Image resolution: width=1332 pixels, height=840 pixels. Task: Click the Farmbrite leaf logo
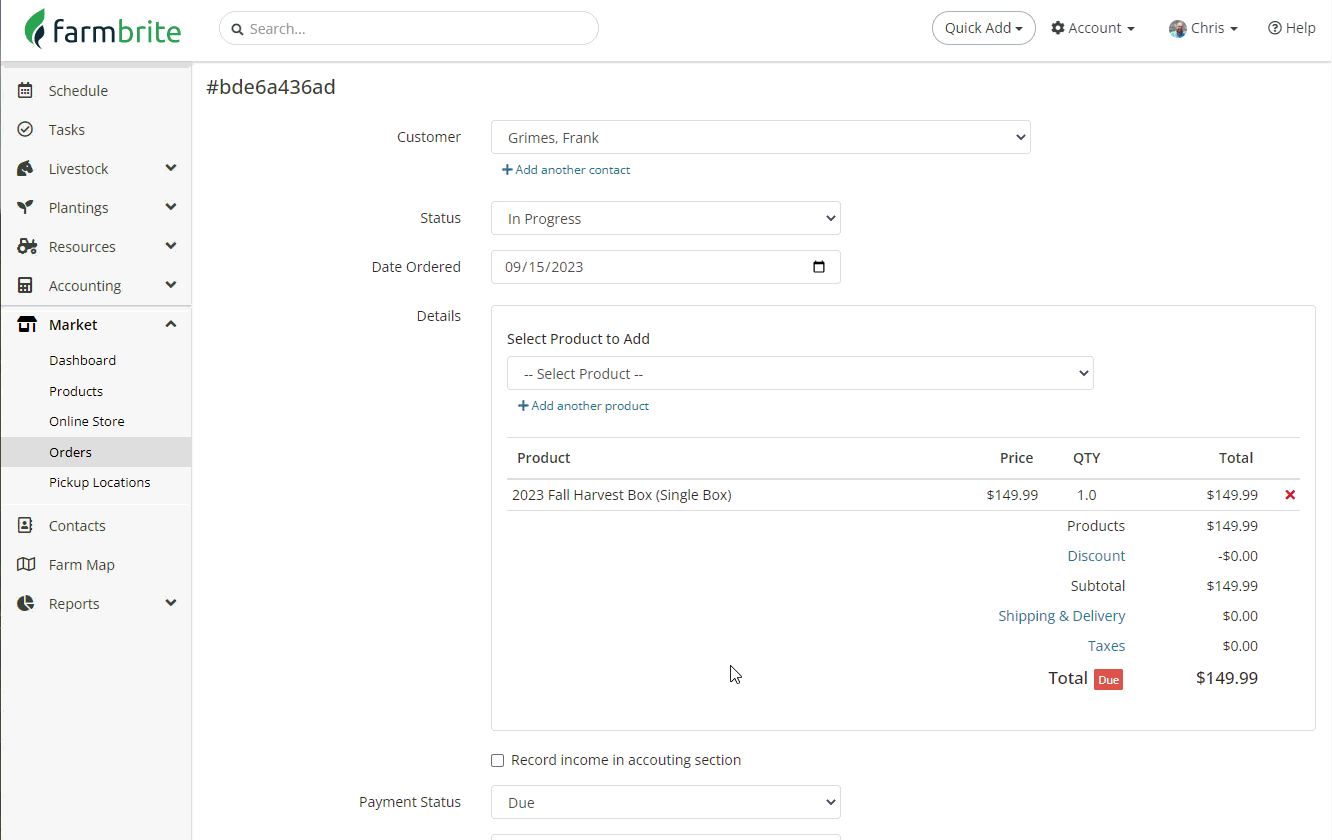36,29
